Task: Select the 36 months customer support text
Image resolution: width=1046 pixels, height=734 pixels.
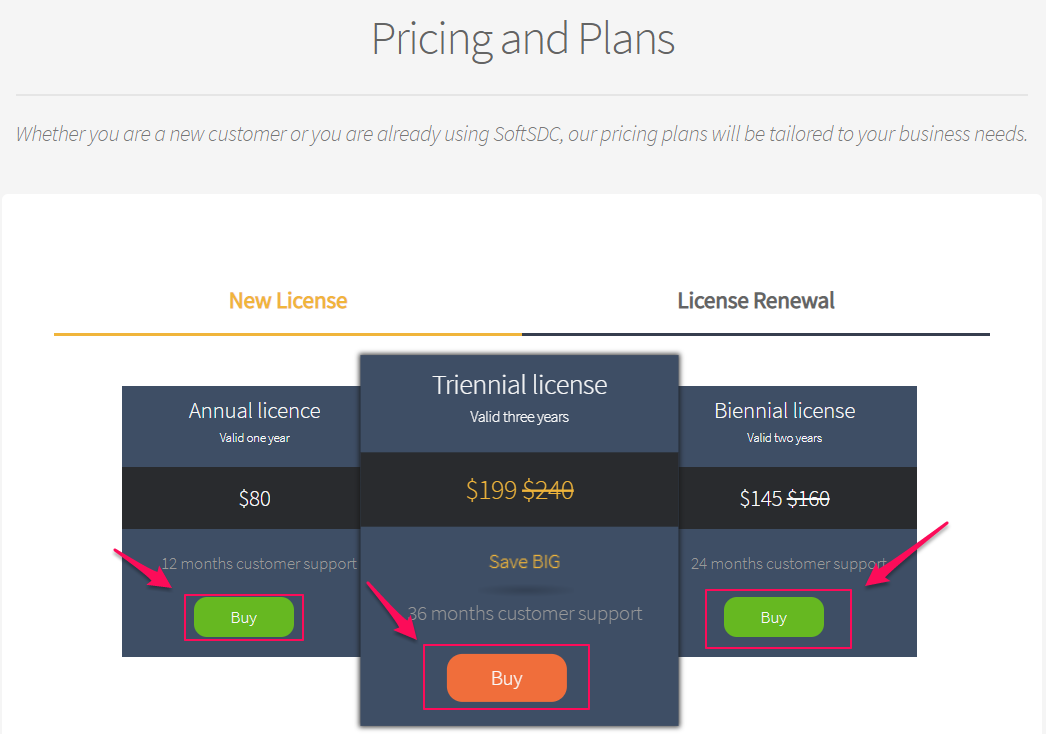Action: coord(525,614)
